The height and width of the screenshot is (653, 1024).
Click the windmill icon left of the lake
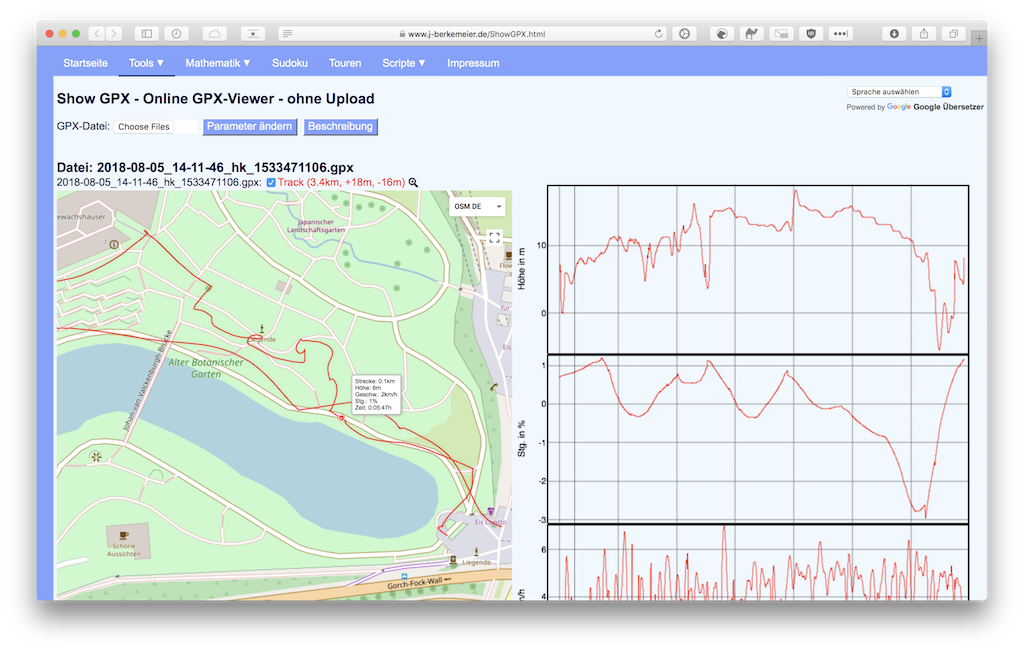tap(96, 457)
